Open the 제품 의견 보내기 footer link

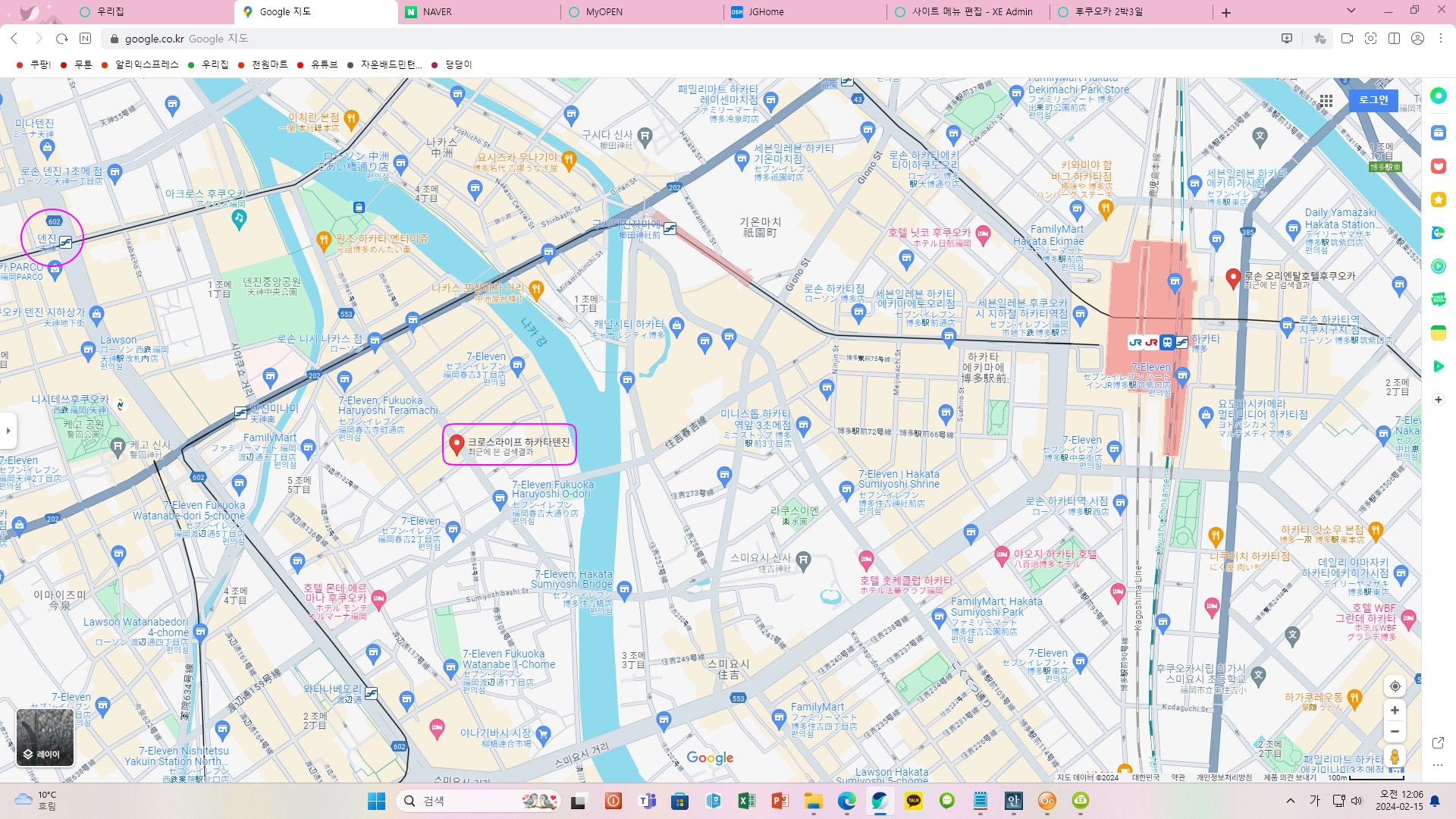pyautogui.click(x=1290, y=777)
